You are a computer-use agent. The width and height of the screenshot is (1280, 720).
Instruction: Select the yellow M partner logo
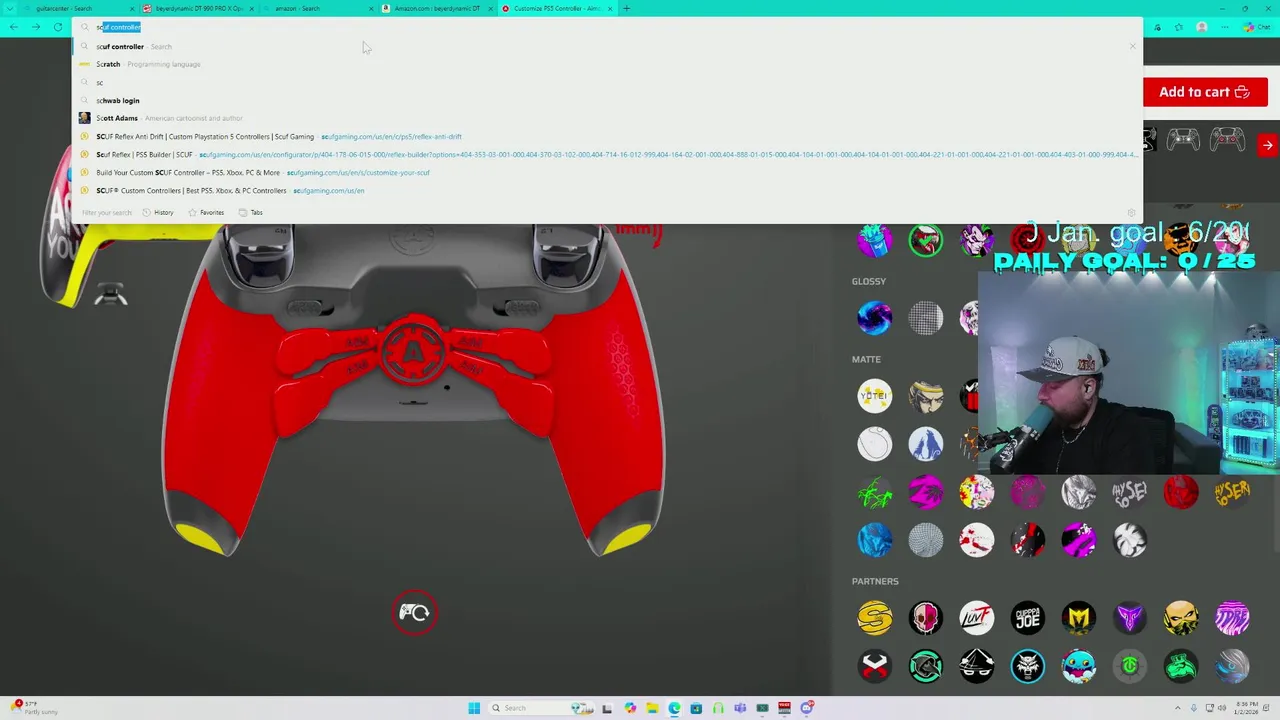click(1079, 618)
